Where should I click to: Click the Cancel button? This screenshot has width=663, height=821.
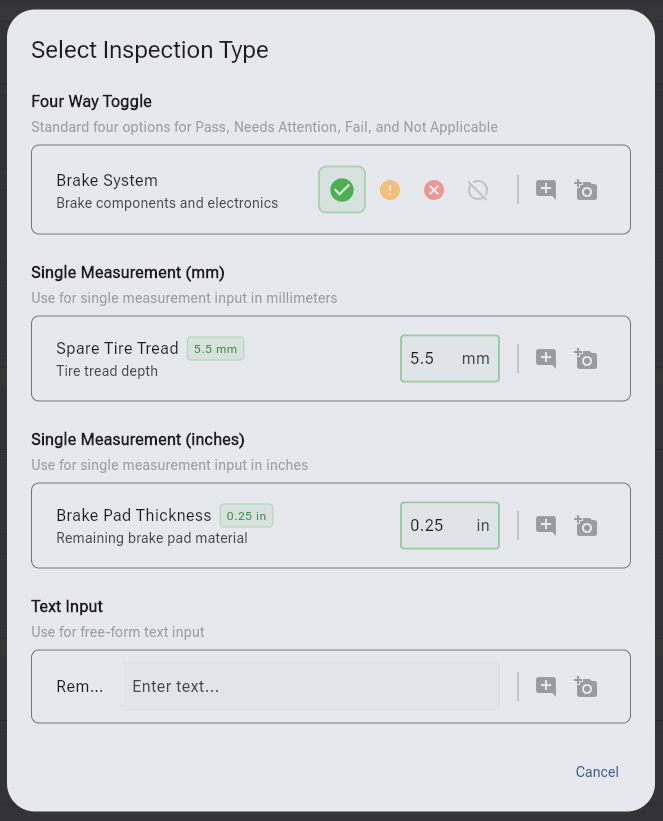tap(597, 772)
